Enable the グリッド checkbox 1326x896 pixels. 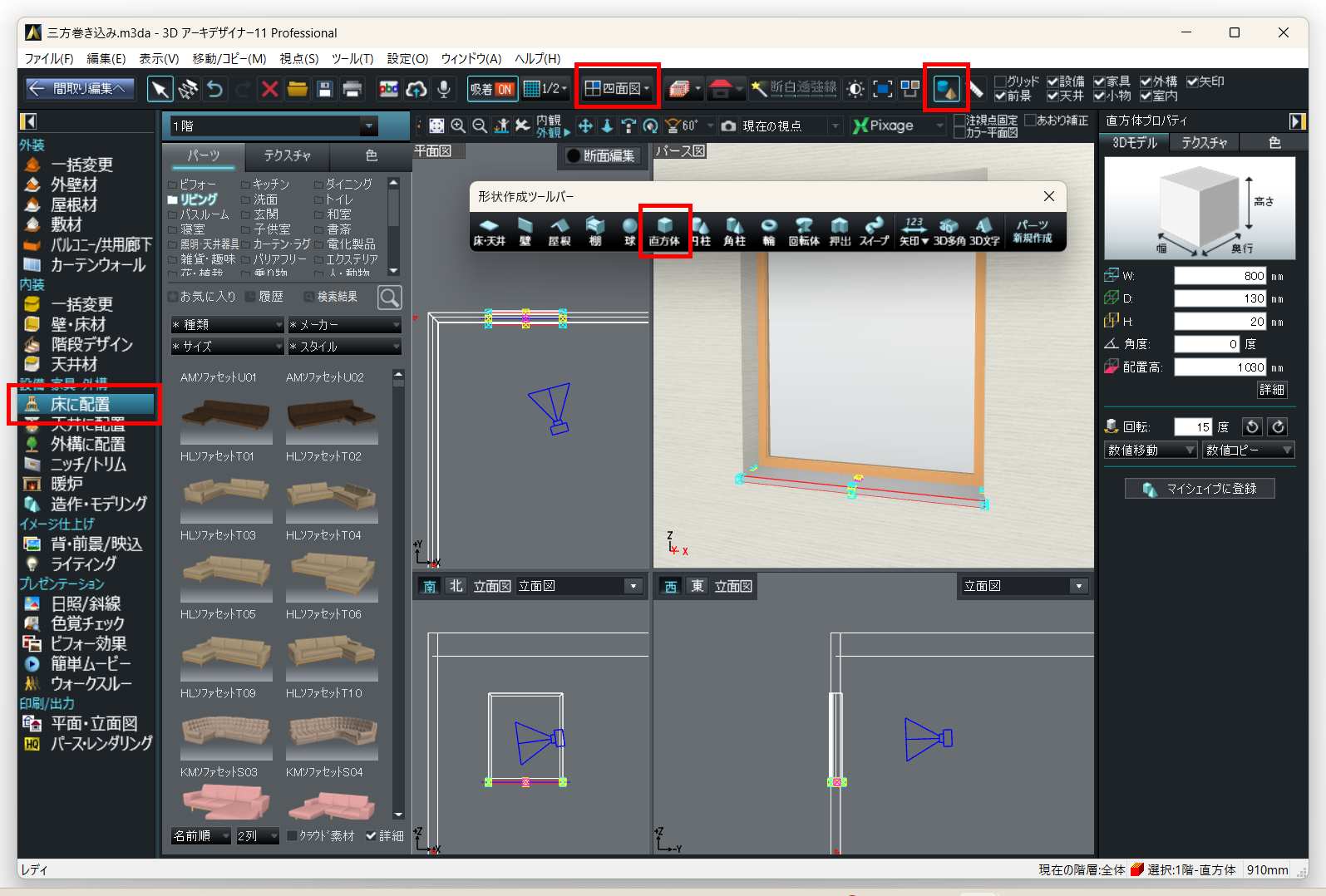pyautogui.click(x=1000, y=81)
